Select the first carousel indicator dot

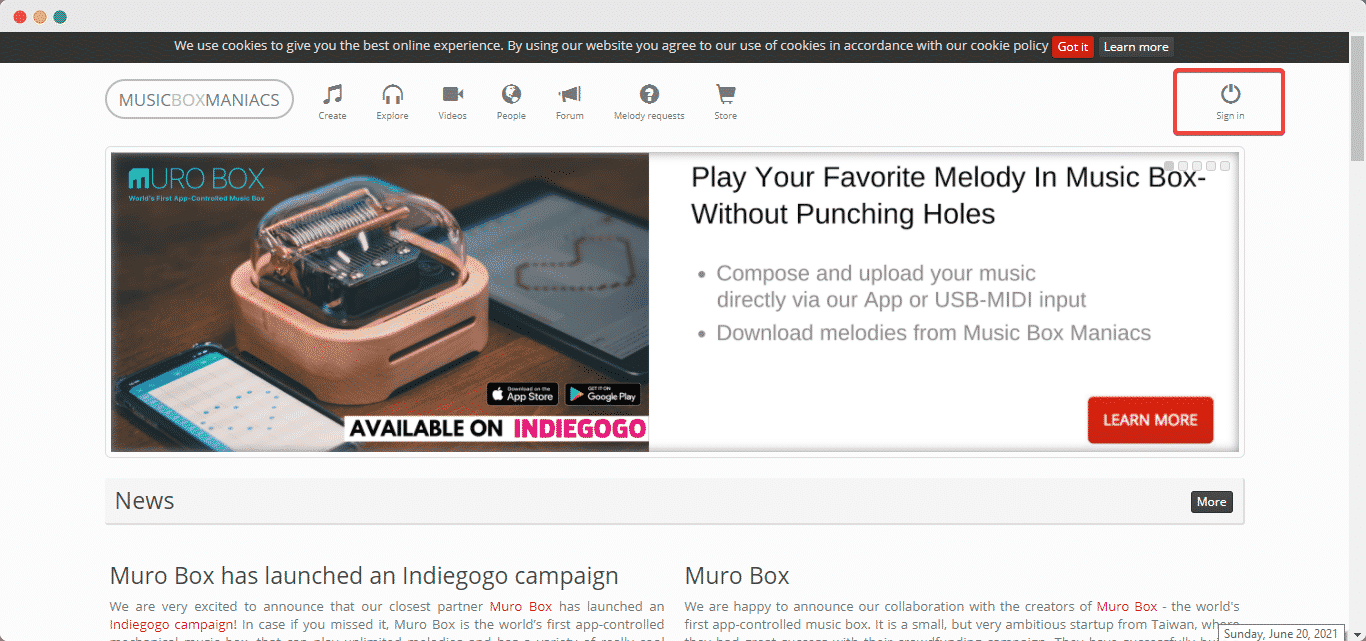point(1168,166)
